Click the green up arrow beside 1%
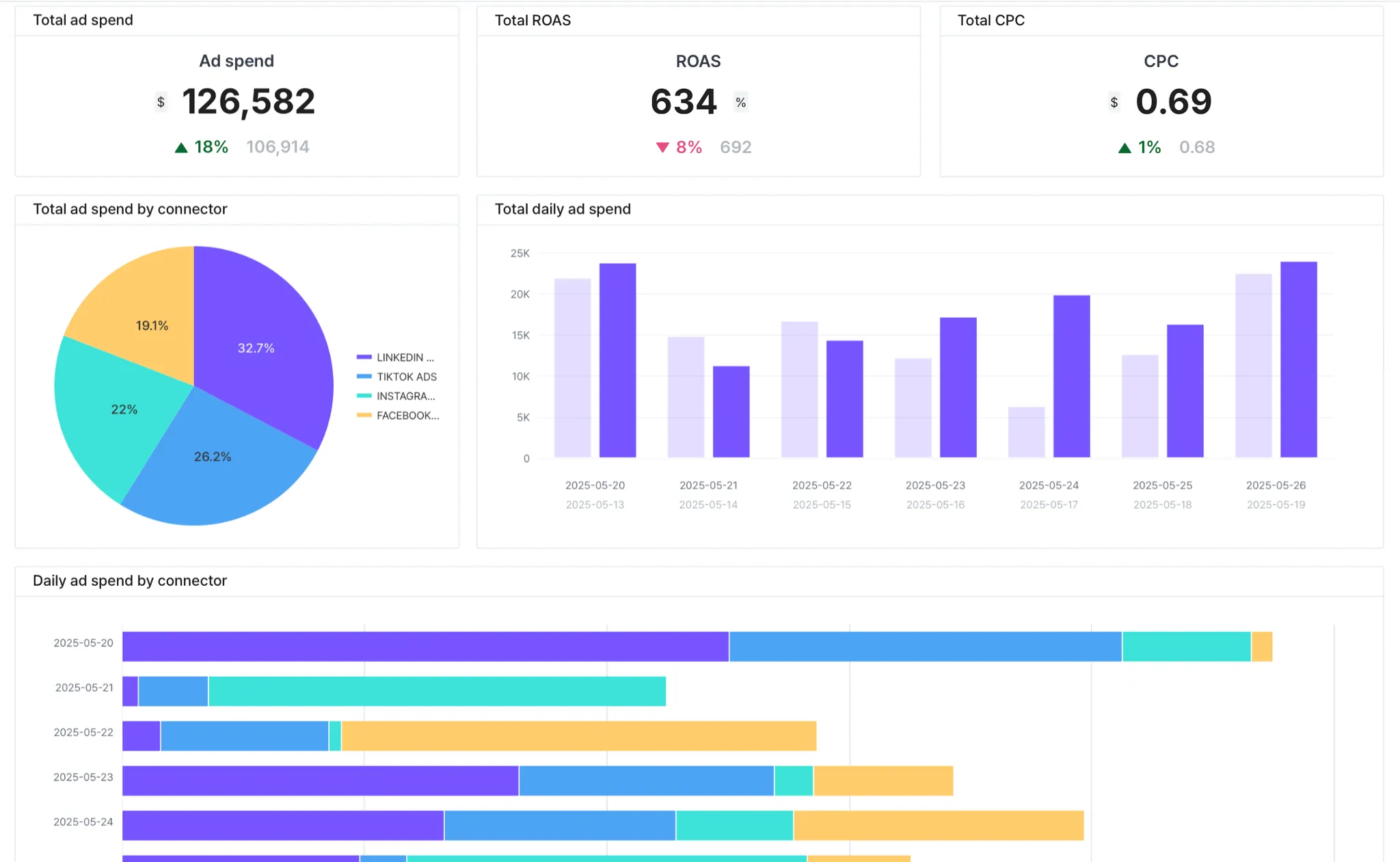The width and height of the screenshot is (1400, 862). tap(1125, 148)
